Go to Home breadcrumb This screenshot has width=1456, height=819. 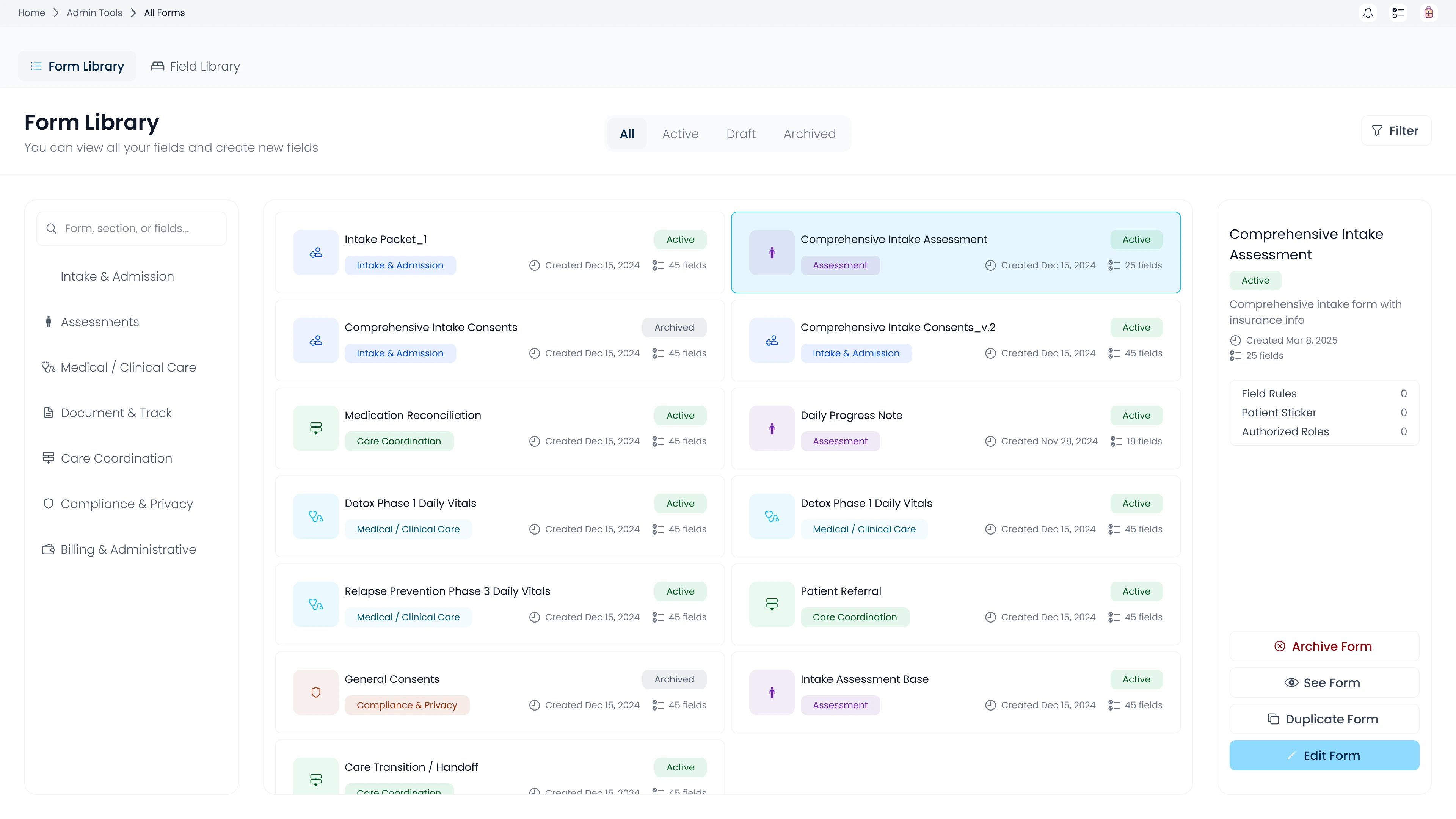tap(31, 13)
